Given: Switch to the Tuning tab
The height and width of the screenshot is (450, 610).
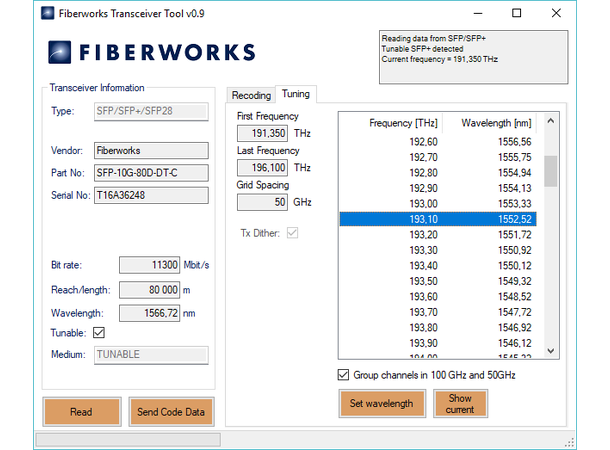Looking at the screenshot, I should click(x=296, y=94).
